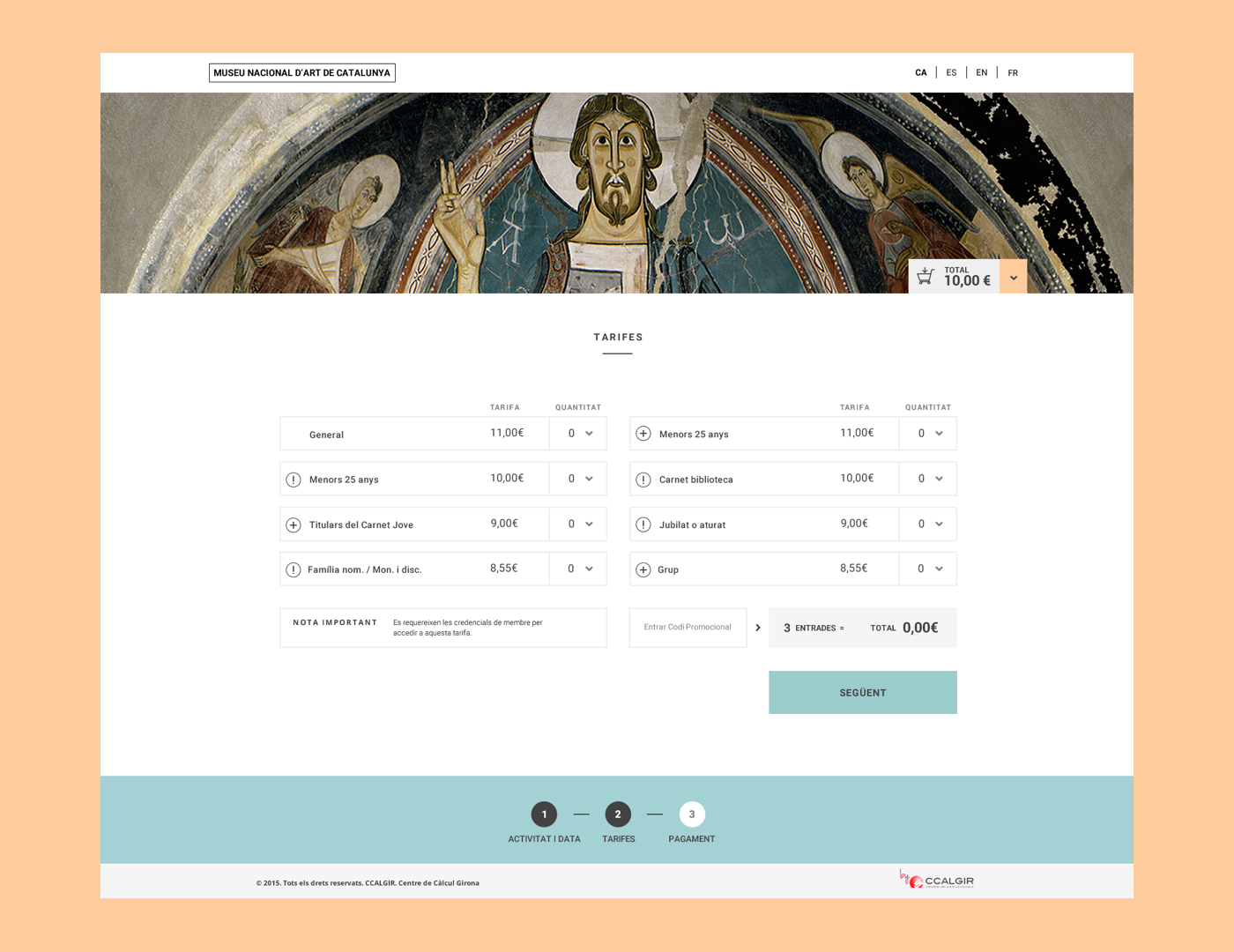Image resolution: width=1234 pixels, height=952 pixels.
Task: Click the 10,00 € cart total amount
Action: [x=967, y=281]
